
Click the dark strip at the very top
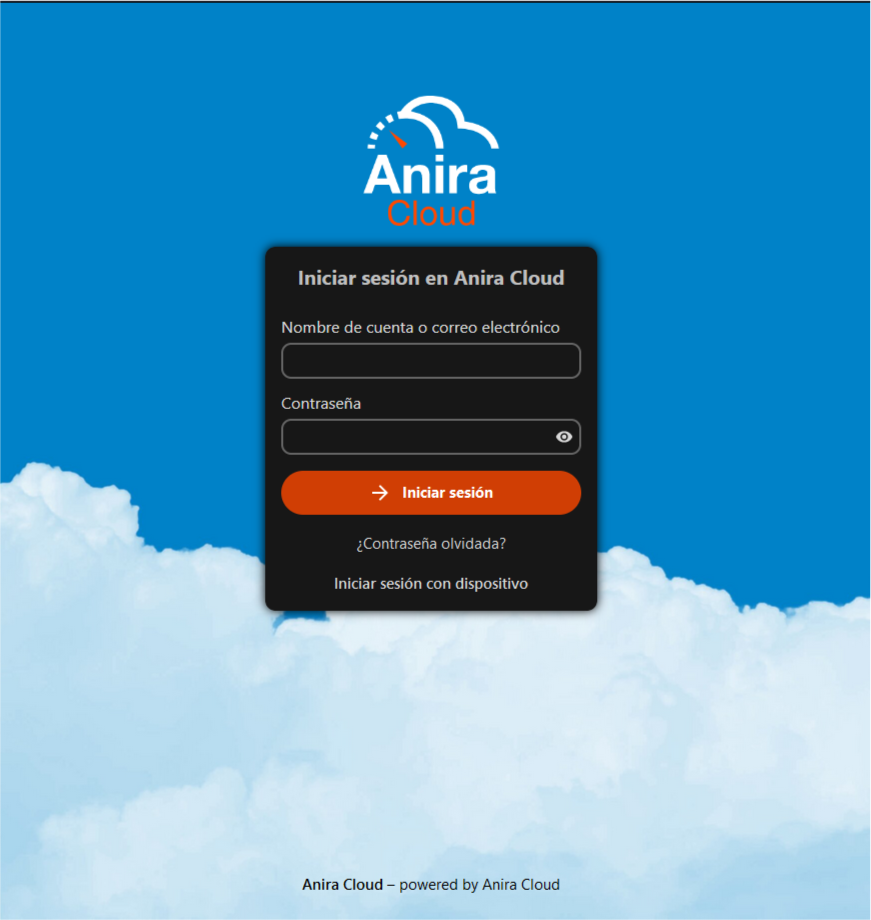click(435, 1)
